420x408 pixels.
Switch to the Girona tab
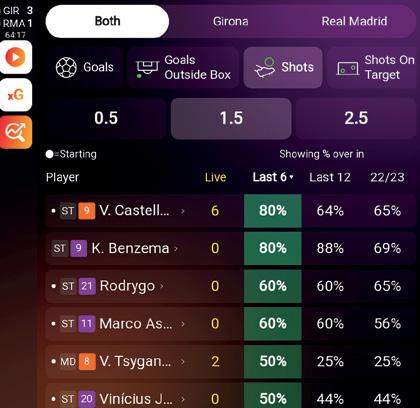click(x=231, y=21)
